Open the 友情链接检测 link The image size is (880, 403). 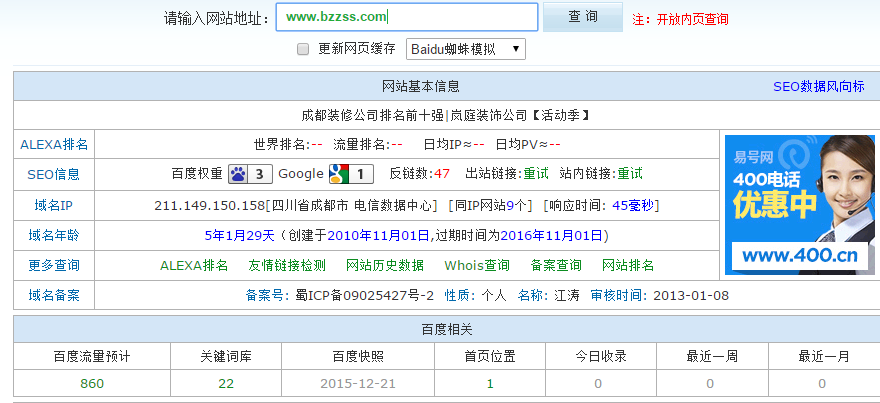point(287,265)
